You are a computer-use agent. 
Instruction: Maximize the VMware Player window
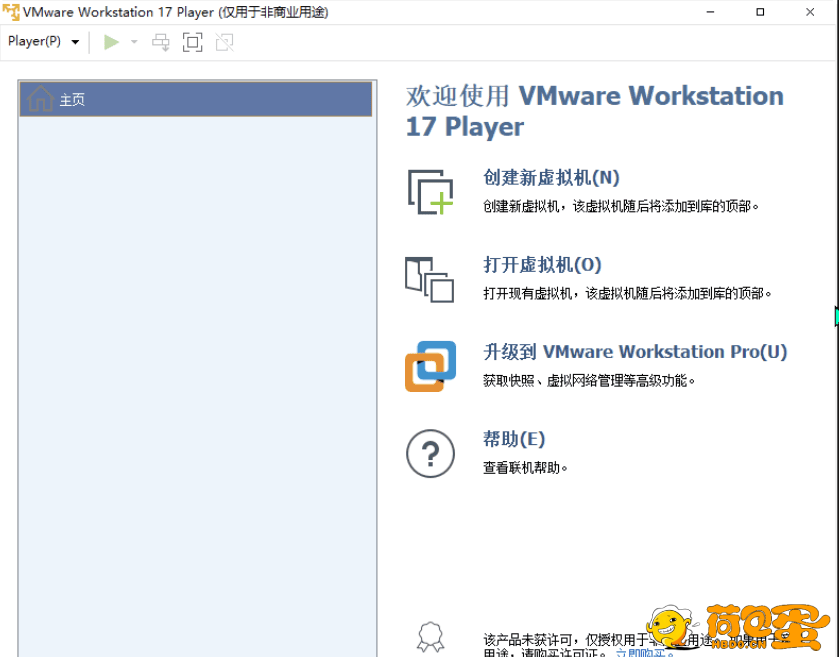760,12
